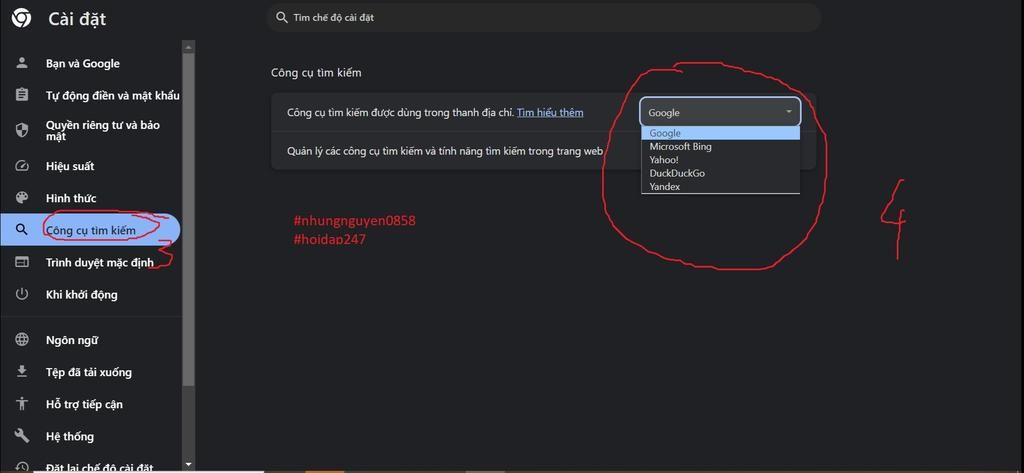
Task: Click the download icon for Tệp đã tải xuống
Action: click(x=22, y=372)
